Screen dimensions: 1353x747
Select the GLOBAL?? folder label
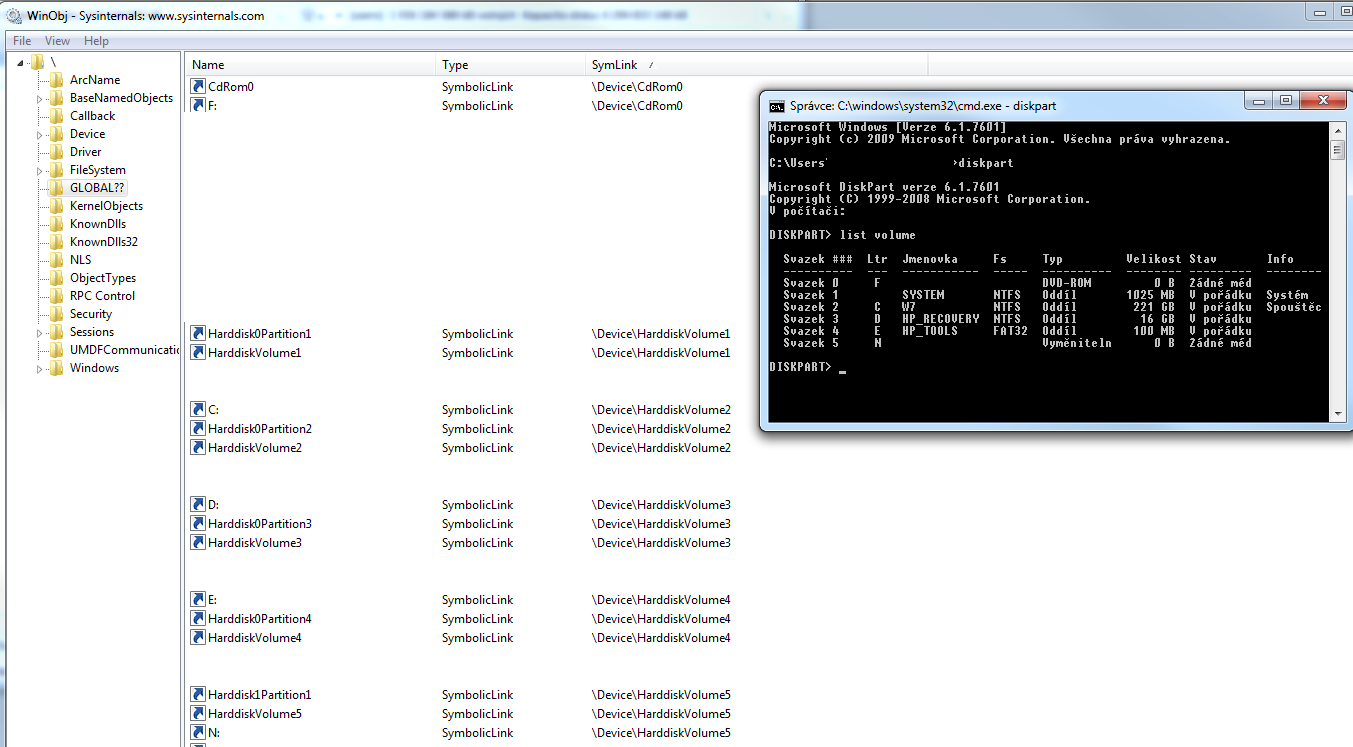pyautogui.click(x=98, y=188)
